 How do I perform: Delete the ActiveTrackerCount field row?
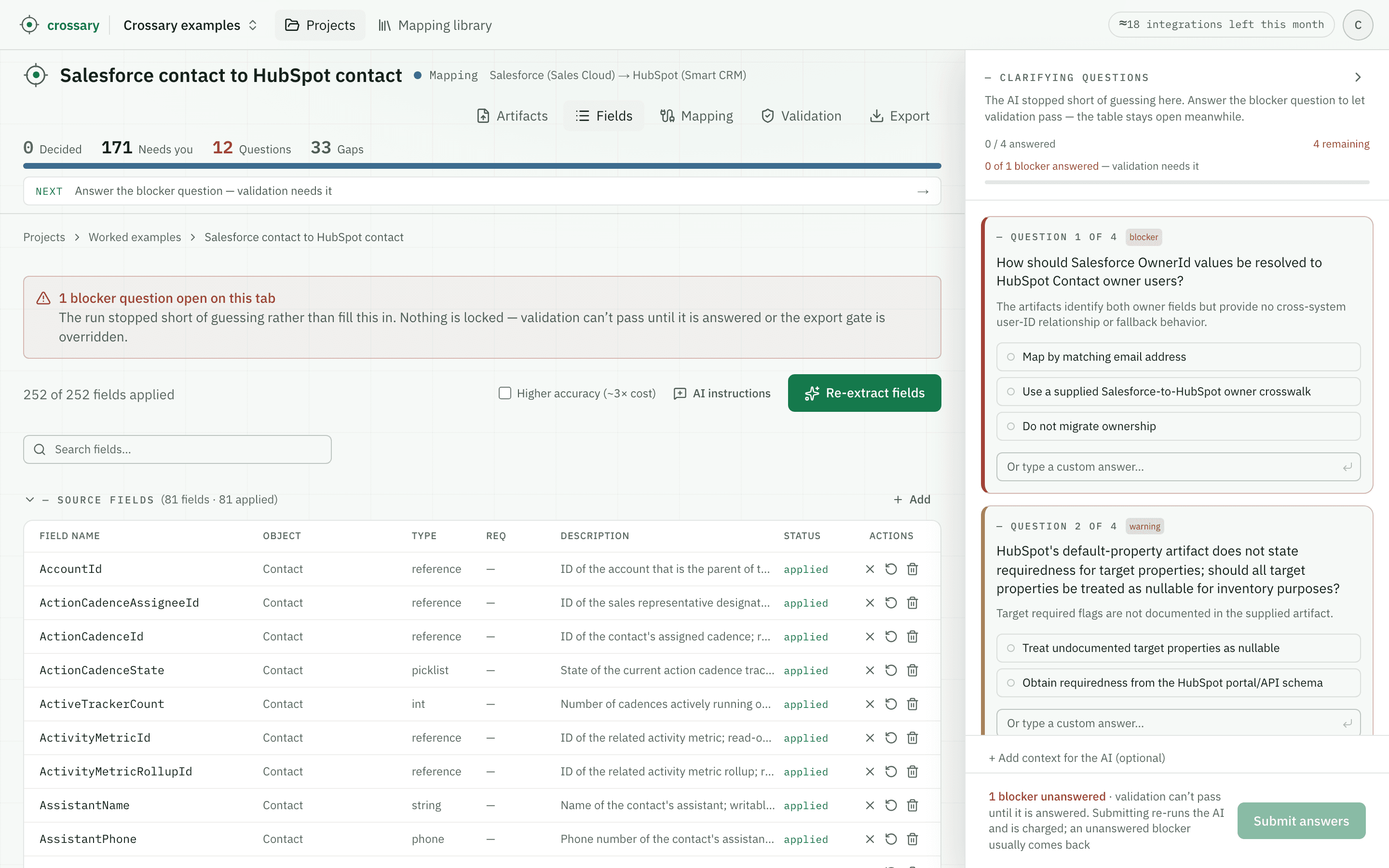tap(912, 705)
